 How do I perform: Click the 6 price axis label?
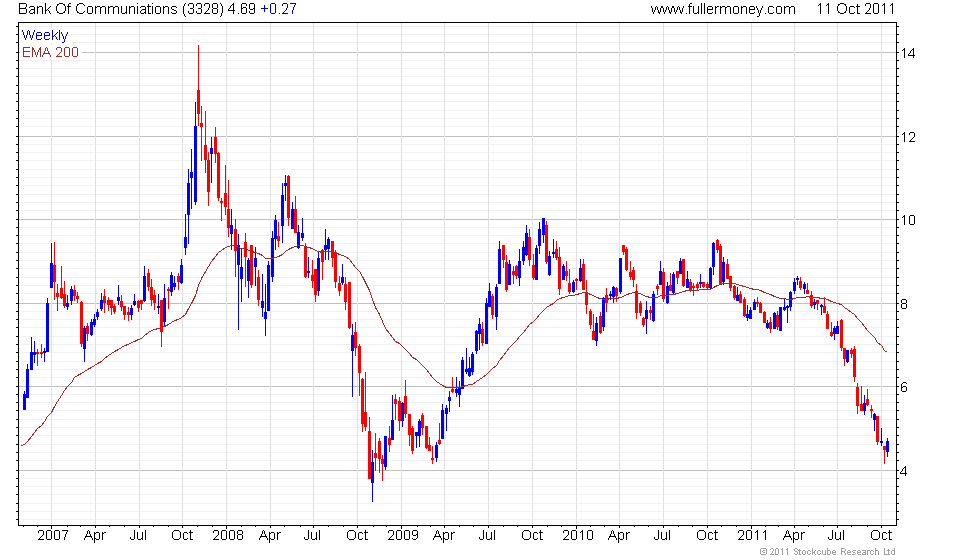pyautogui.click(x=904, y=388)
